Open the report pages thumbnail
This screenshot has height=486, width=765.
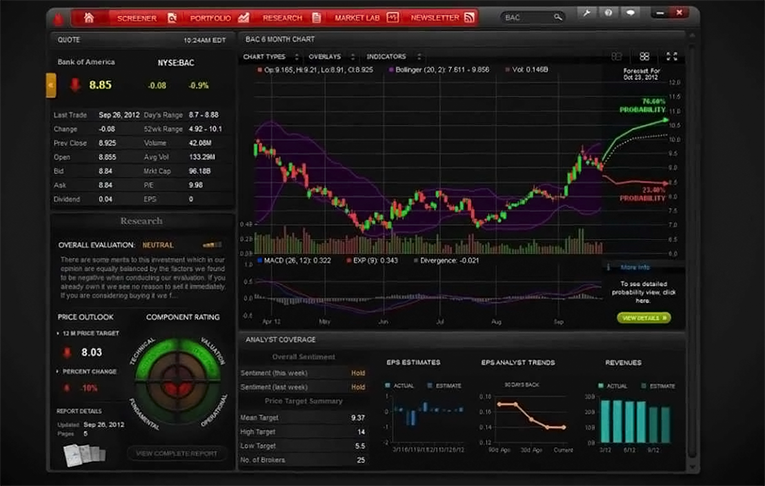[x=84, y=456]
